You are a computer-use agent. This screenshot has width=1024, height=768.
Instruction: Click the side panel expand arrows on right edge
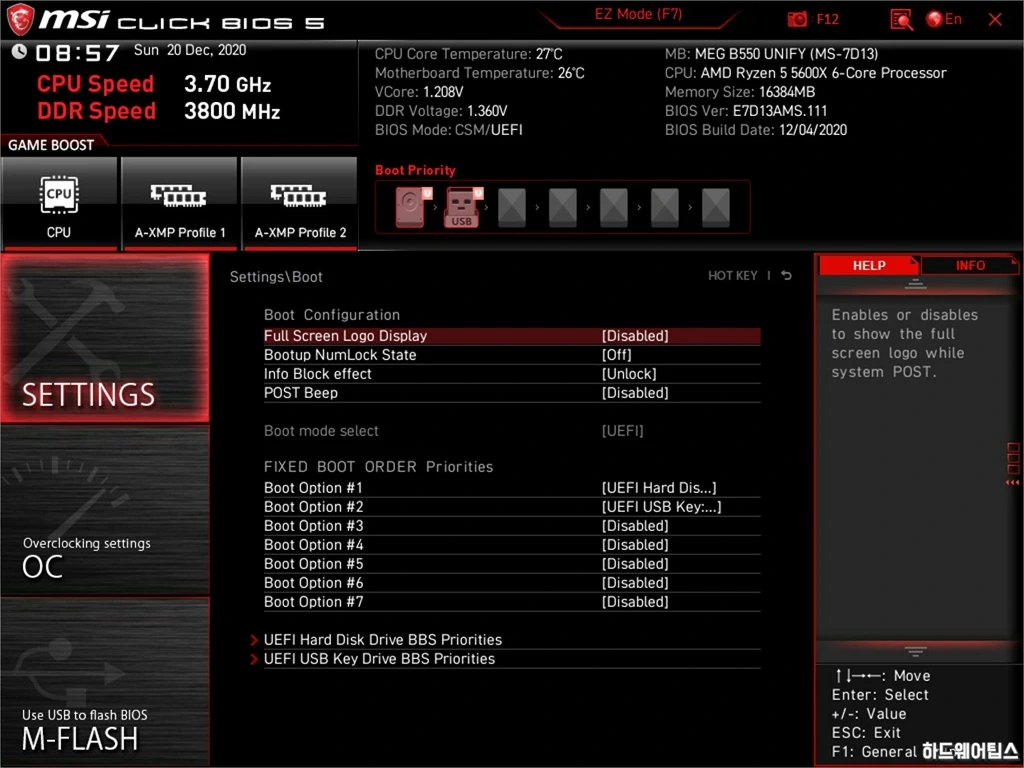pyautogui.click(x=1012, y=483)
